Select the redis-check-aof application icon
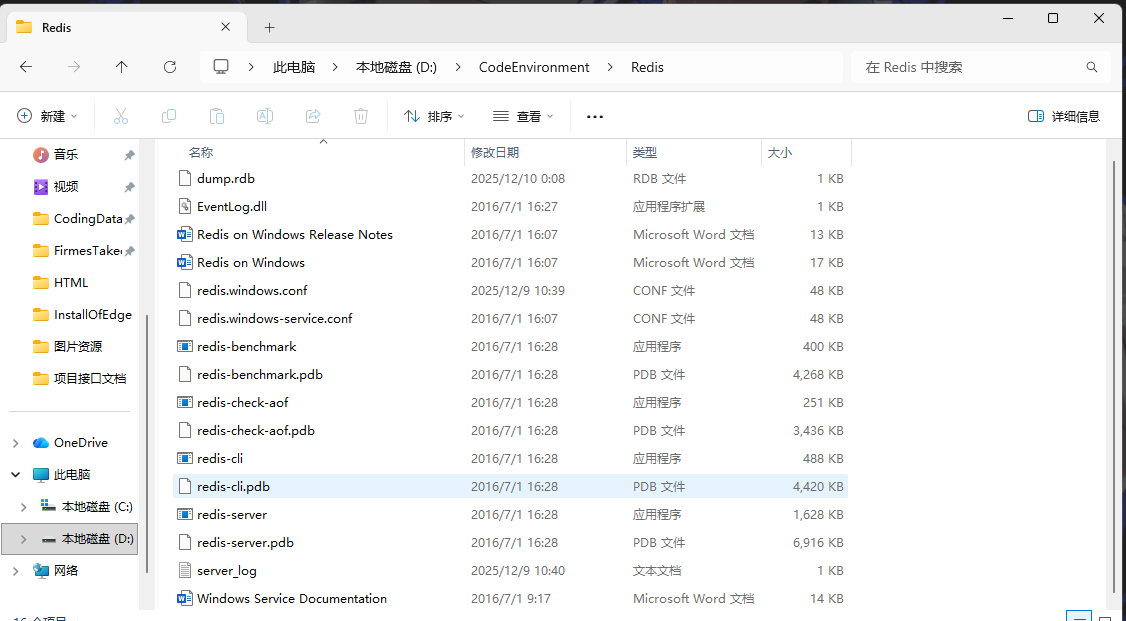 pos(185,402)
